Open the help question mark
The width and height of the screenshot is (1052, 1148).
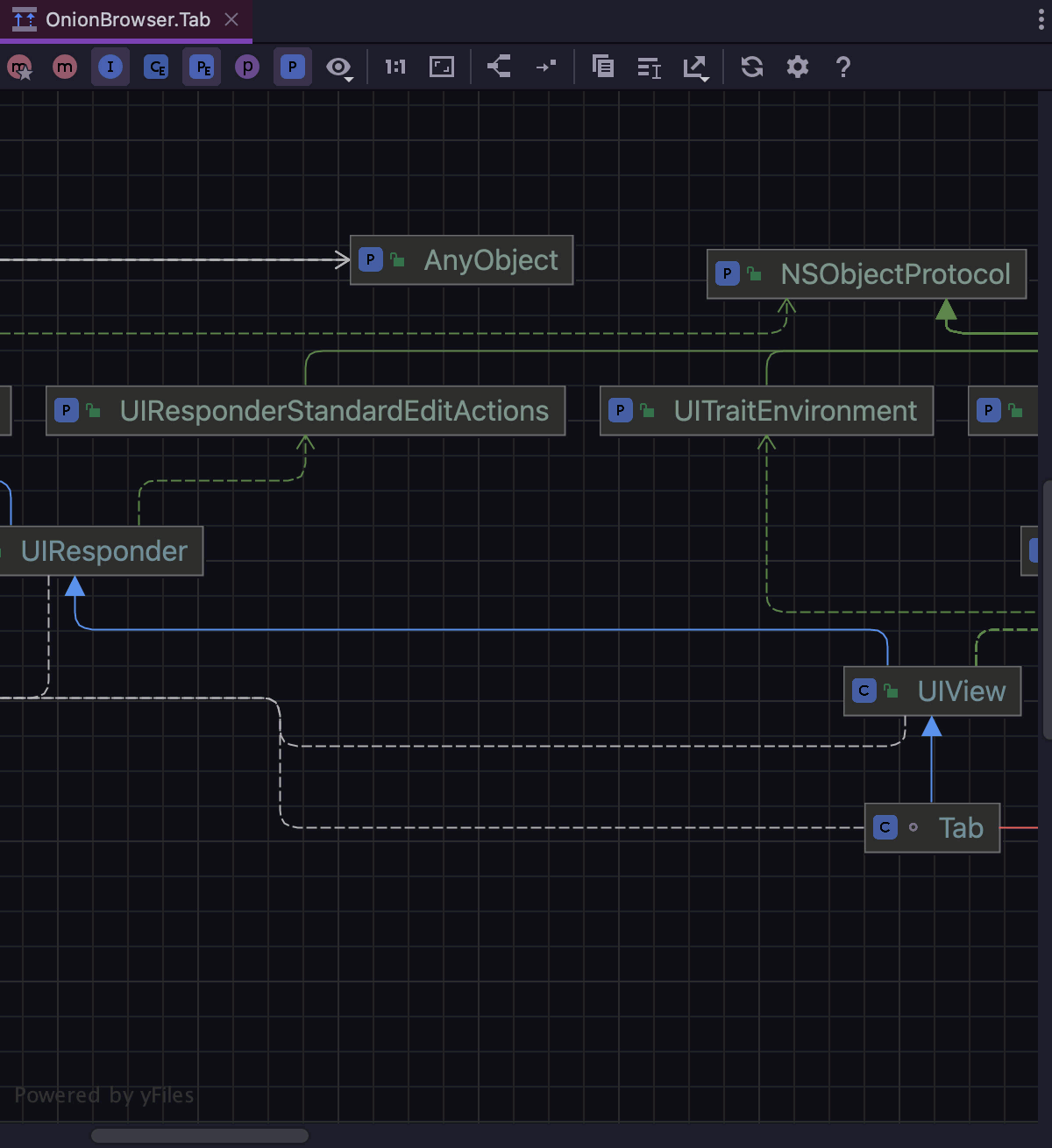843,67
